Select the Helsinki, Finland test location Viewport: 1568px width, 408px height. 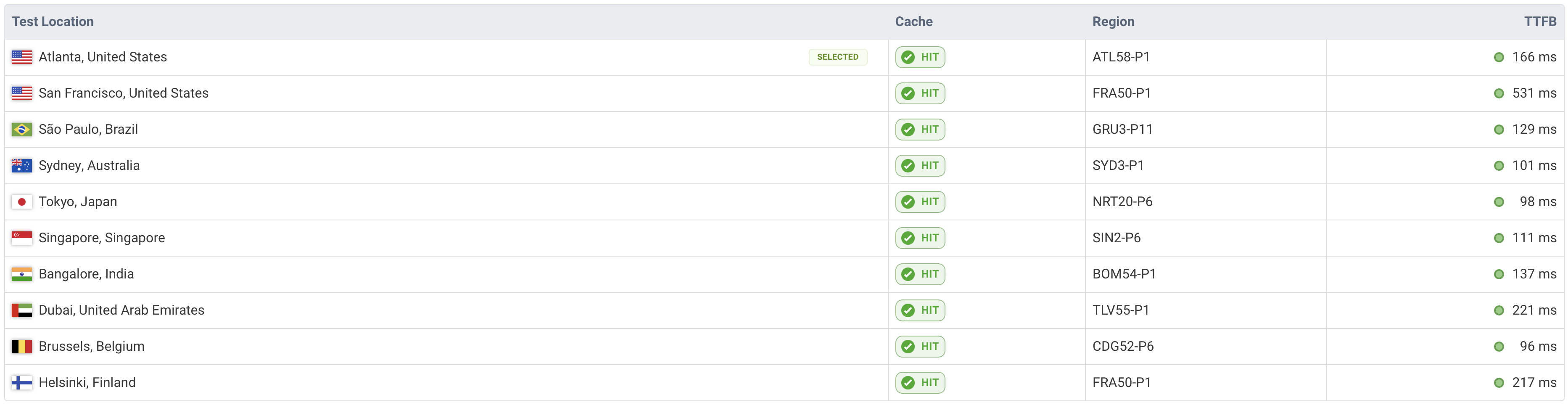[x=87, y=382]
